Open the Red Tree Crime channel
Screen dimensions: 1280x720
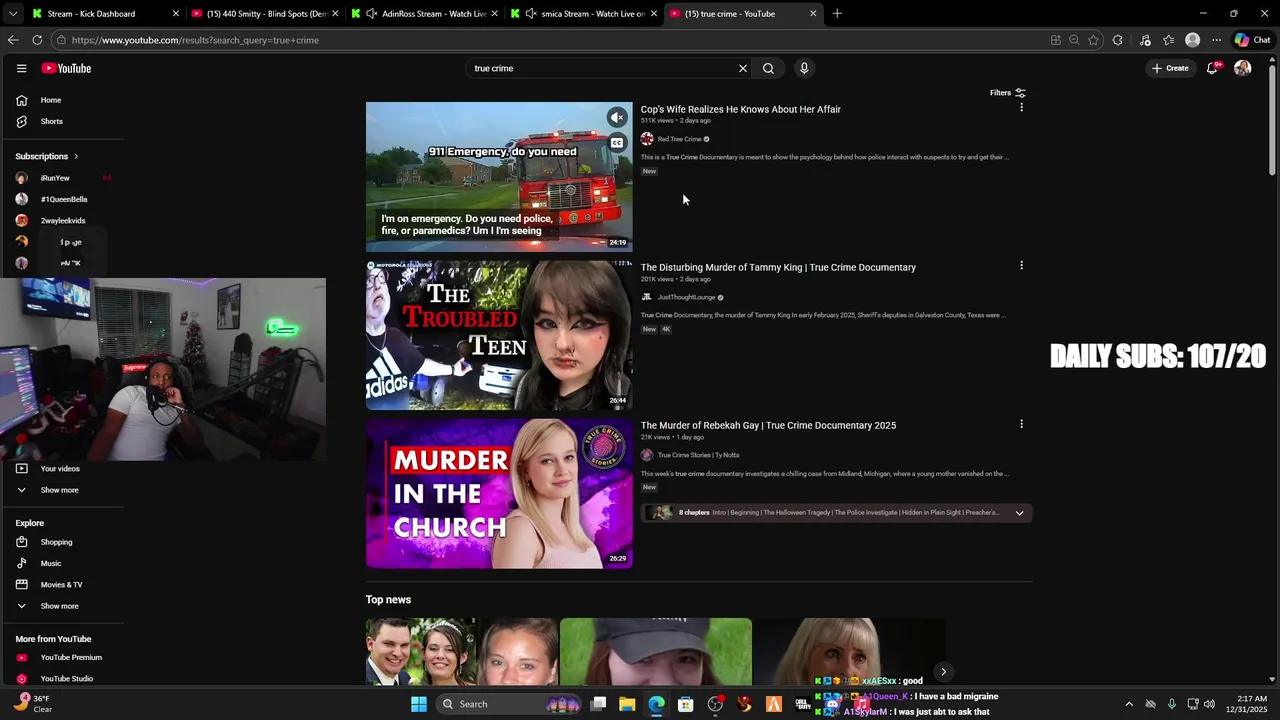[679, 139]
